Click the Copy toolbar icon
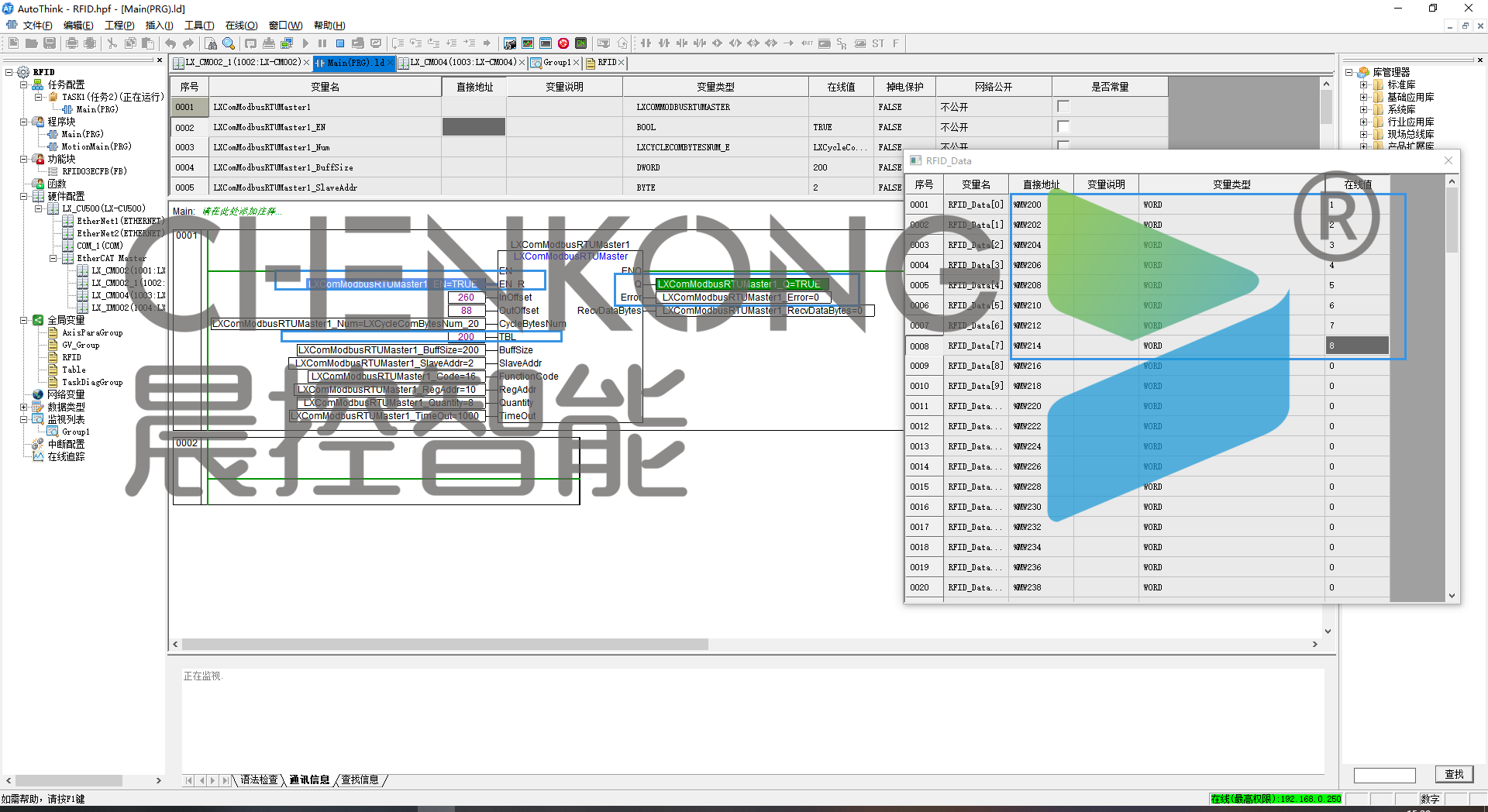The image size is (1488, 812). pos(130,43)
